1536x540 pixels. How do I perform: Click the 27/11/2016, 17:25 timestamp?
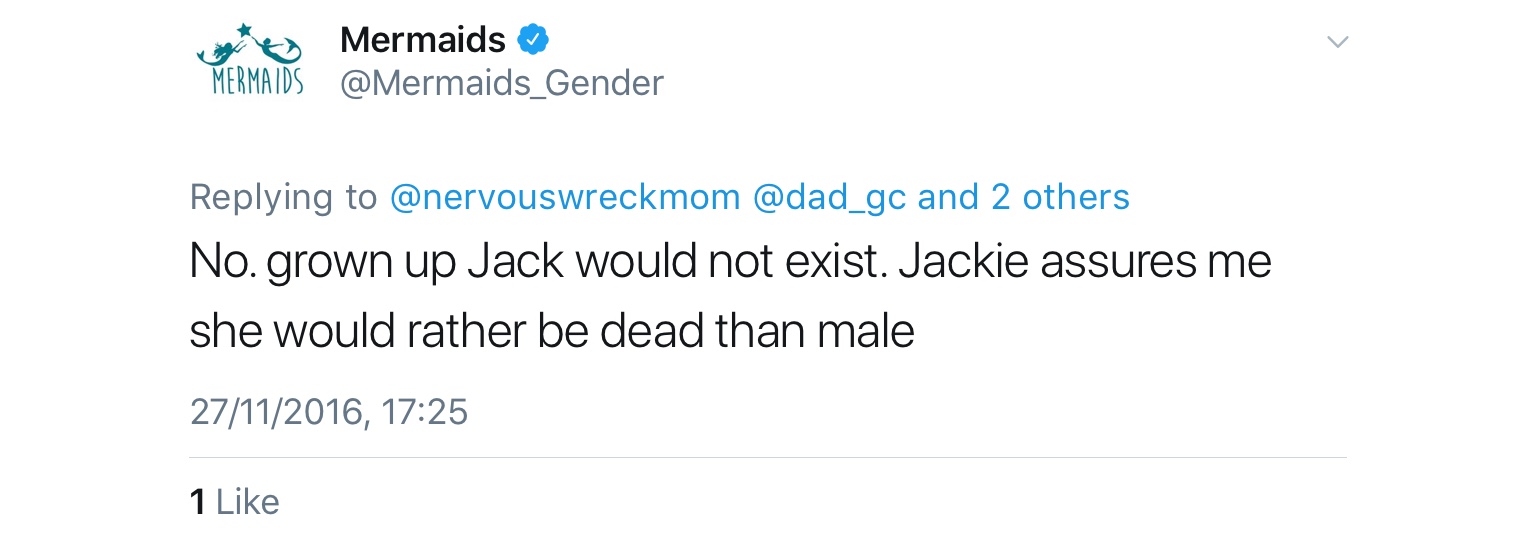click(328, 412)
